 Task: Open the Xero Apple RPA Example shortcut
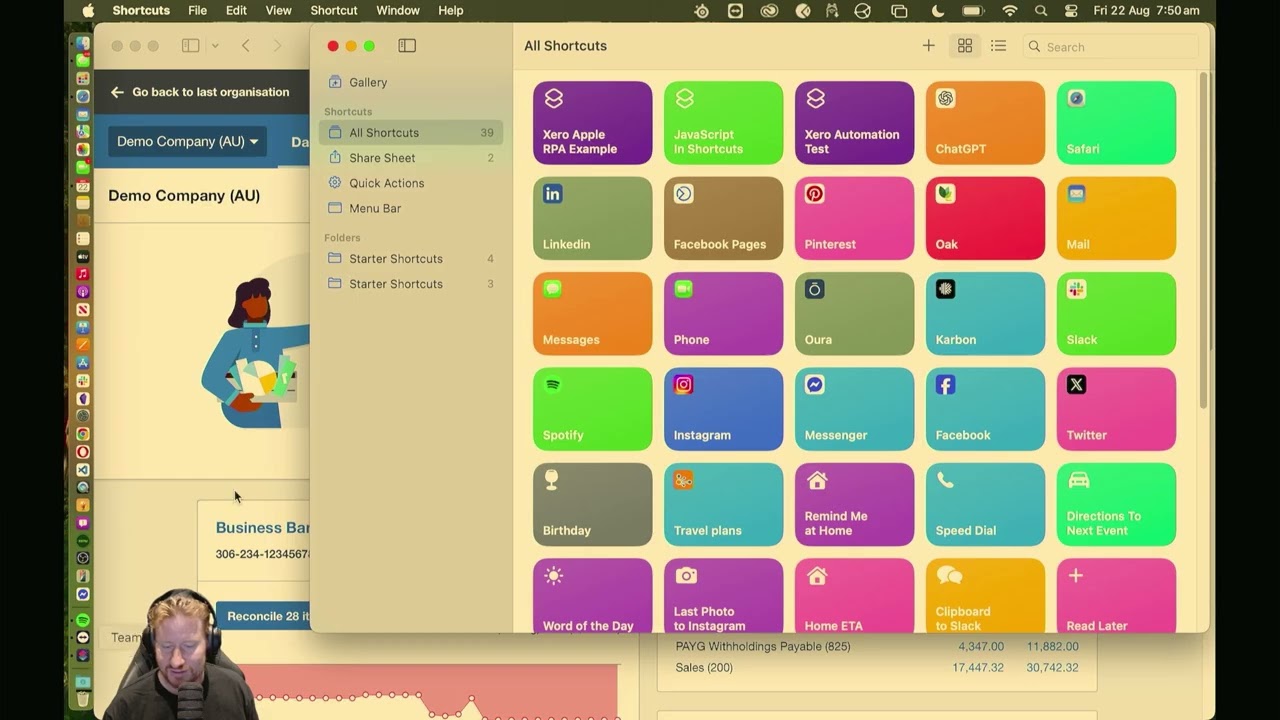[592, 123]
